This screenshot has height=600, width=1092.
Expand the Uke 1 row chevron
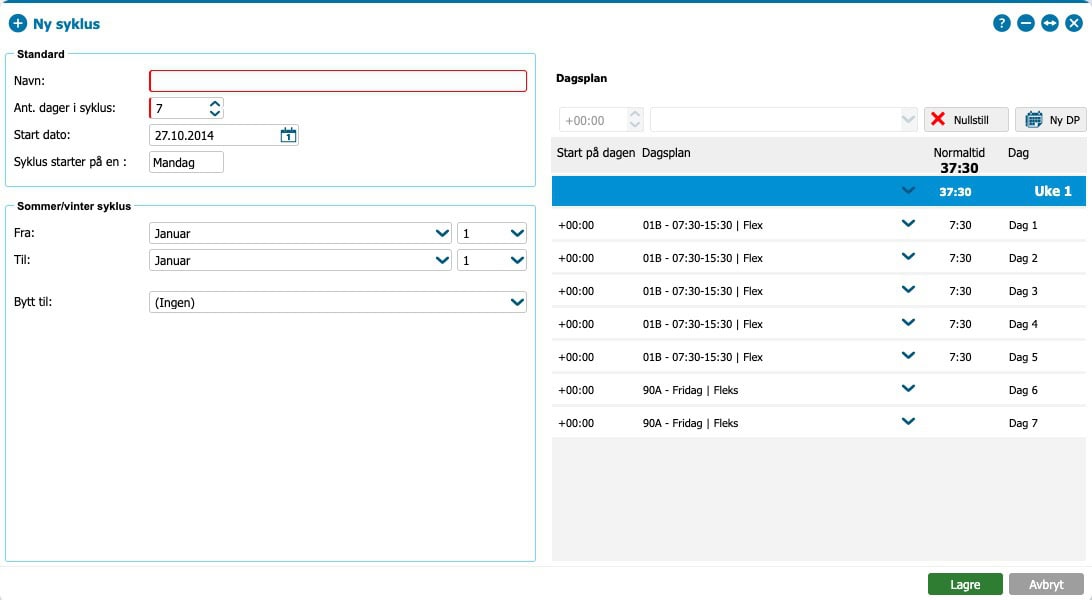(908, 191)
